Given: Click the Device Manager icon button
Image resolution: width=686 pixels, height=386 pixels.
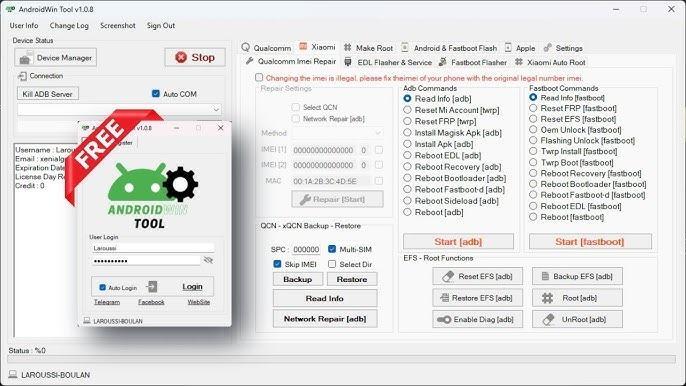Looking at the screenshot, I should [25, 58].
